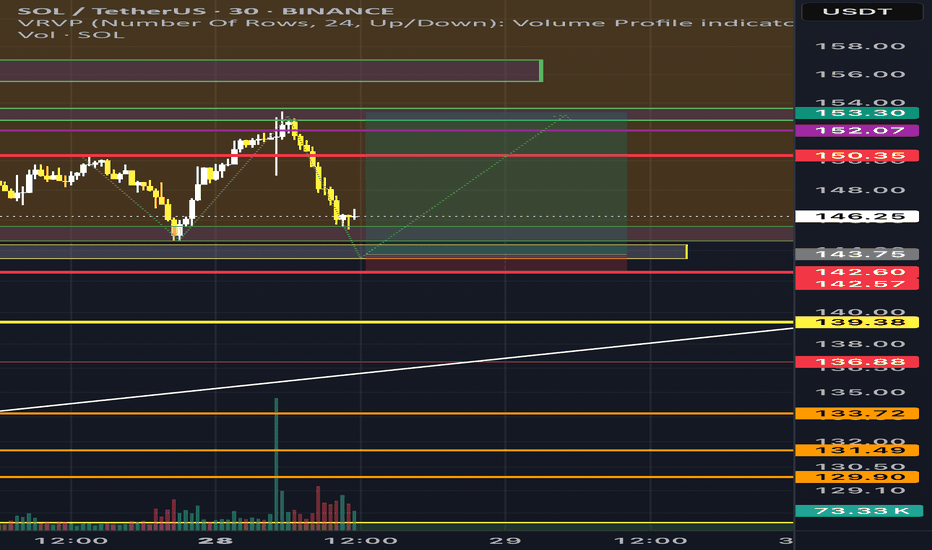932x550 pixels.
Task: Select the red stop-loss zone of position
Action: point(496,263)
